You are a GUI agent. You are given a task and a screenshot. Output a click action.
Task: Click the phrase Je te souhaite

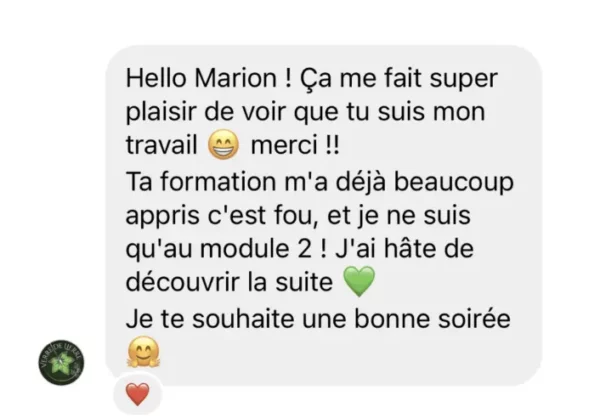(x=210, y=318)
